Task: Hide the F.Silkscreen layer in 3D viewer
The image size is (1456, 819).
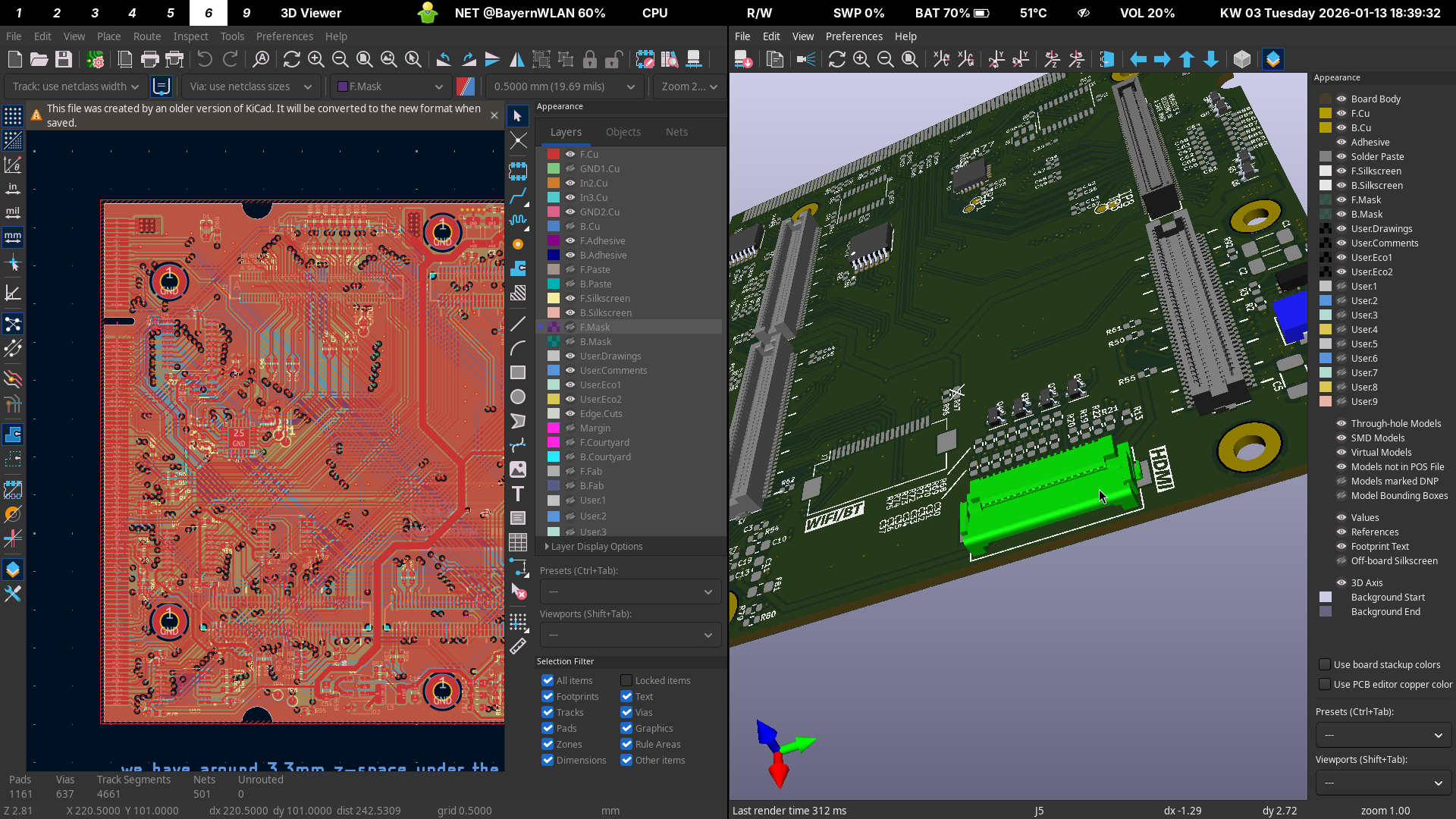Action: point(1341,171)
